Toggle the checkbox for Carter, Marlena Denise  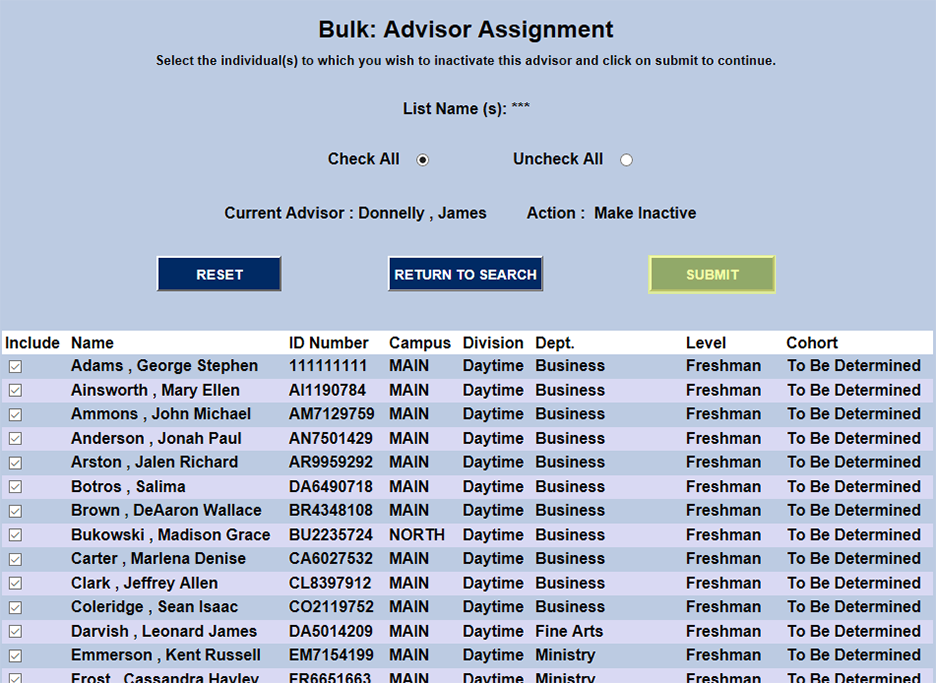pyautogui.click(x=14, y=559)
